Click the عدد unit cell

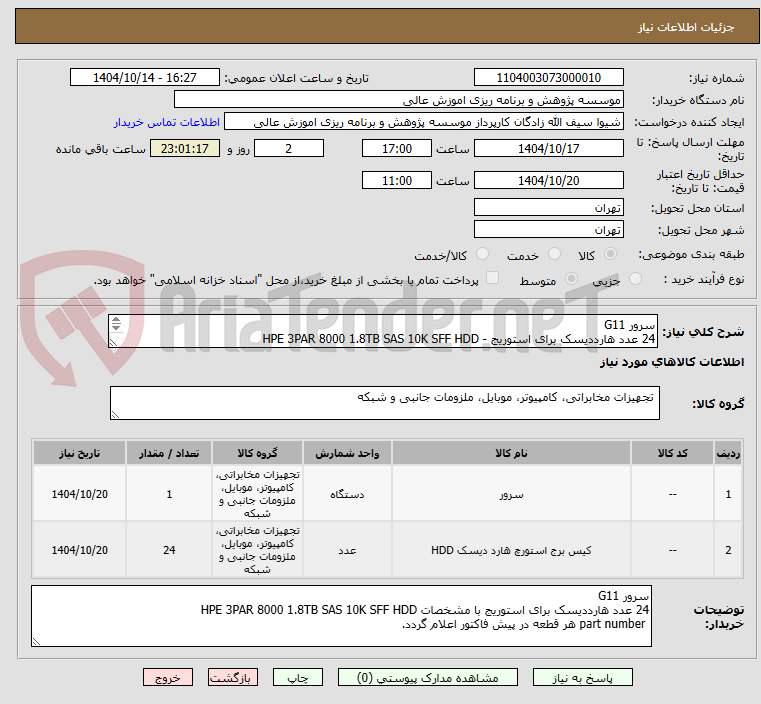pos(347,550)
